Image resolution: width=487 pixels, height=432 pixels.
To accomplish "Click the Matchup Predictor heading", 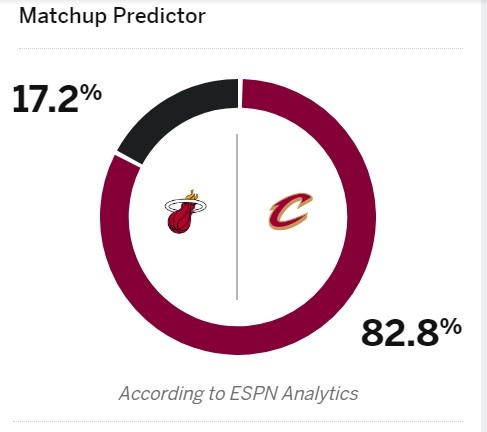I will click(112, 16).
